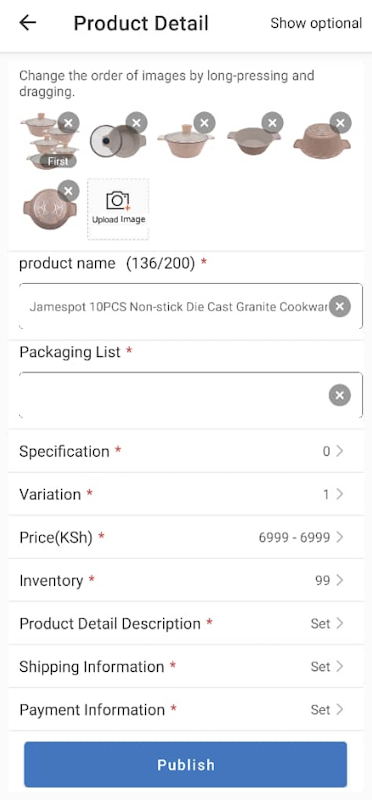Open the Specification settings row
This screenshot has width=372, height=800.
[186, 452]
